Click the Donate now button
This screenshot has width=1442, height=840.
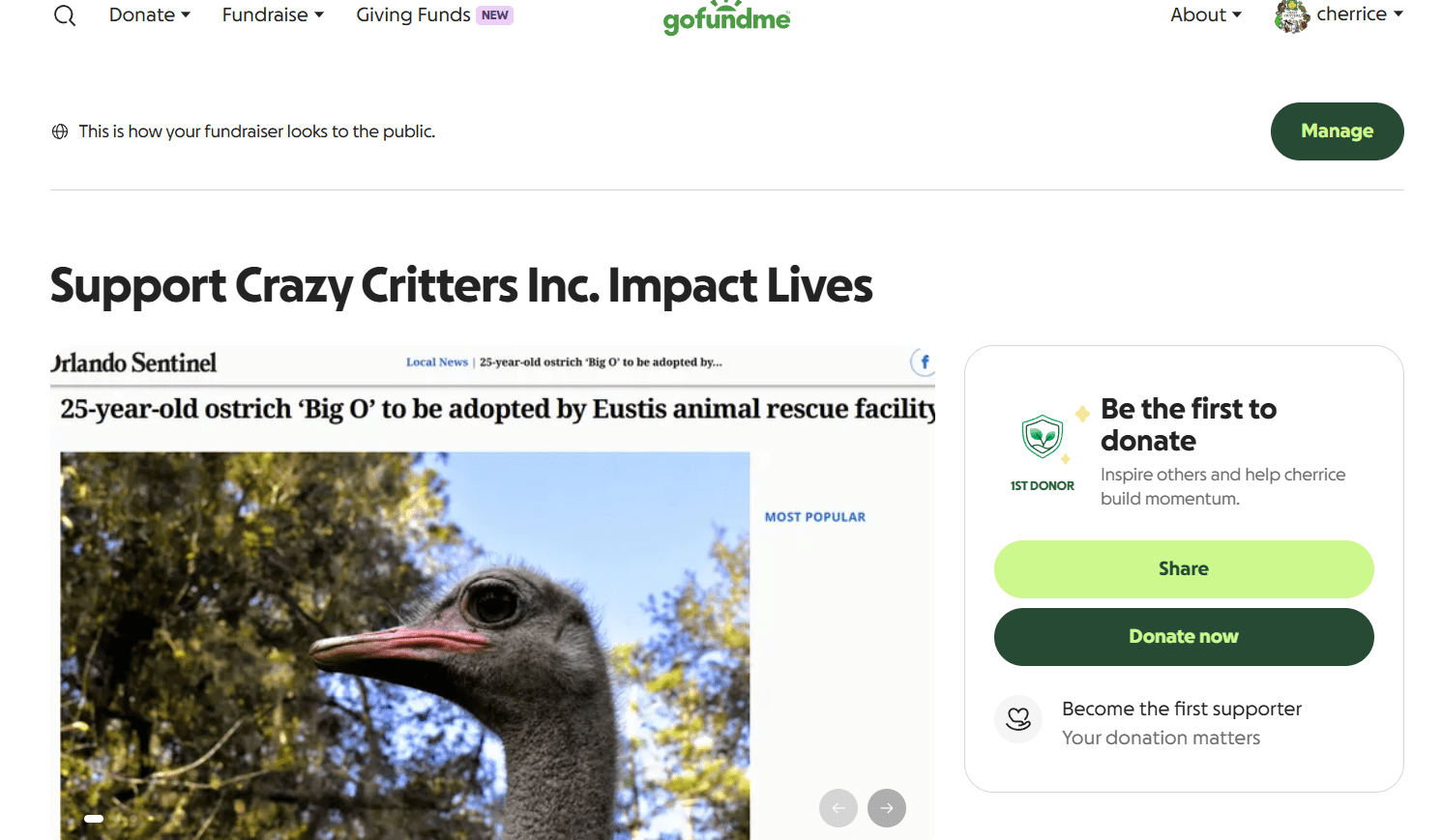click(x=1184, y=637)
